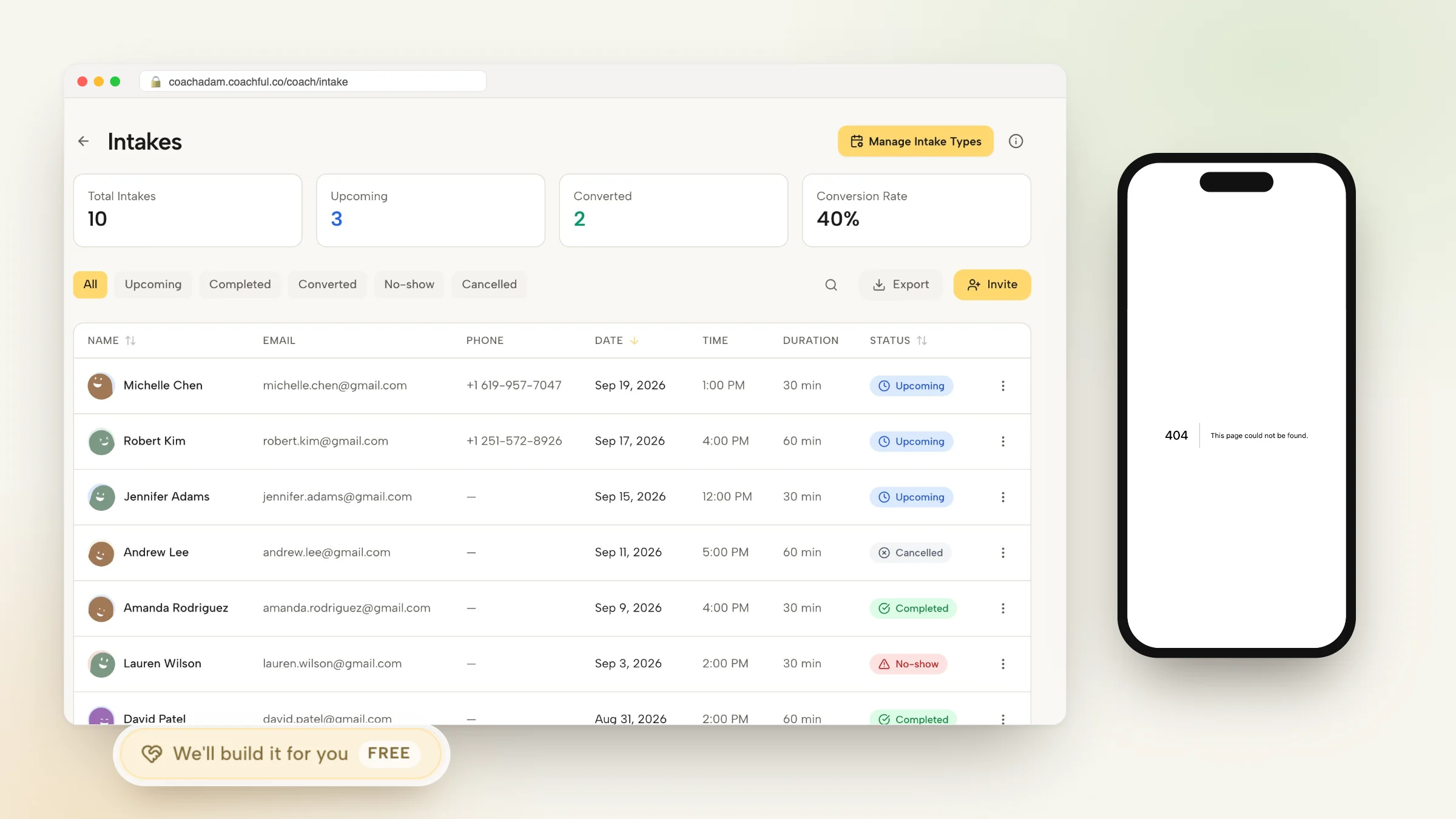The image size is (1456, 819).
Task: Open the info icon next to Manage Intake Types
Action: pyautogui.click(x=1016, y=141)
